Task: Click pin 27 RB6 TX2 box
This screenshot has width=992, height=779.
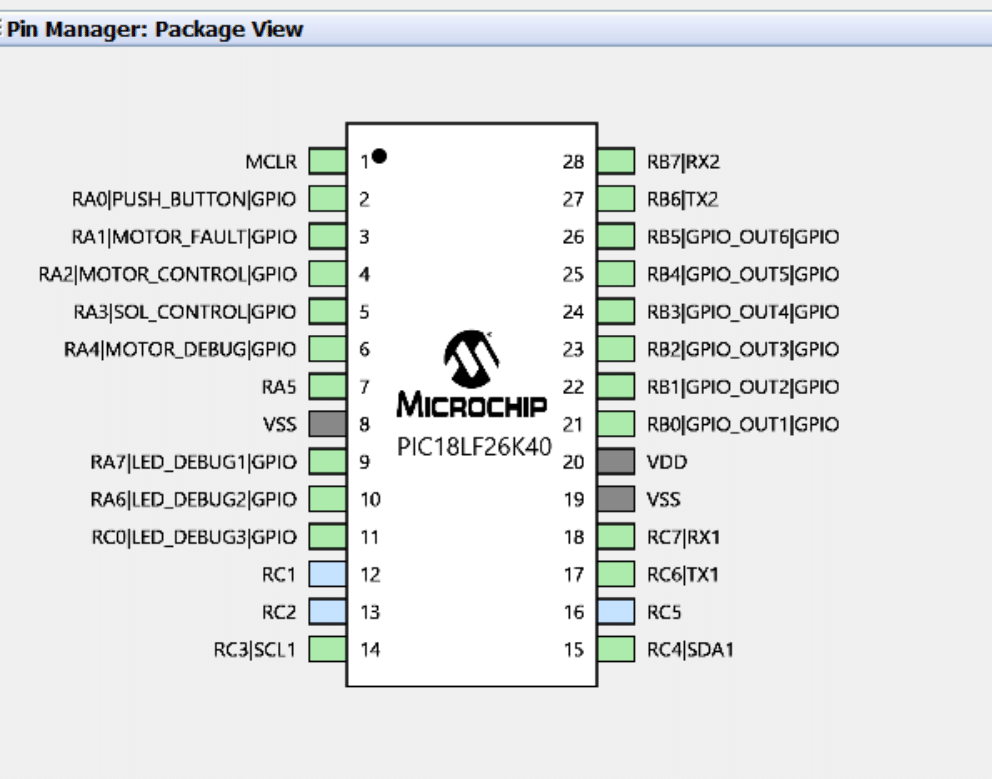Action: point(616,199)
